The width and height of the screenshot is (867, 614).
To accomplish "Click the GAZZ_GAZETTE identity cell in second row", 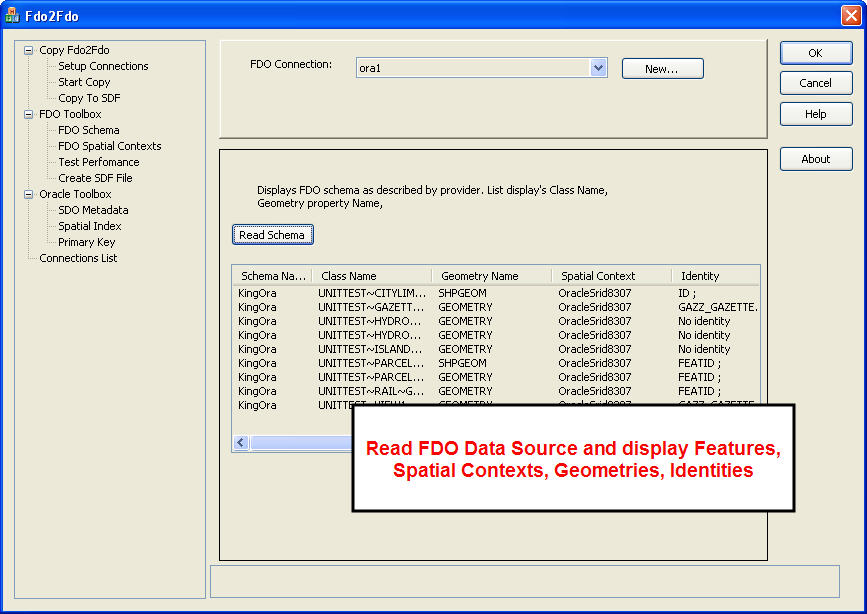I will [718, 308].
